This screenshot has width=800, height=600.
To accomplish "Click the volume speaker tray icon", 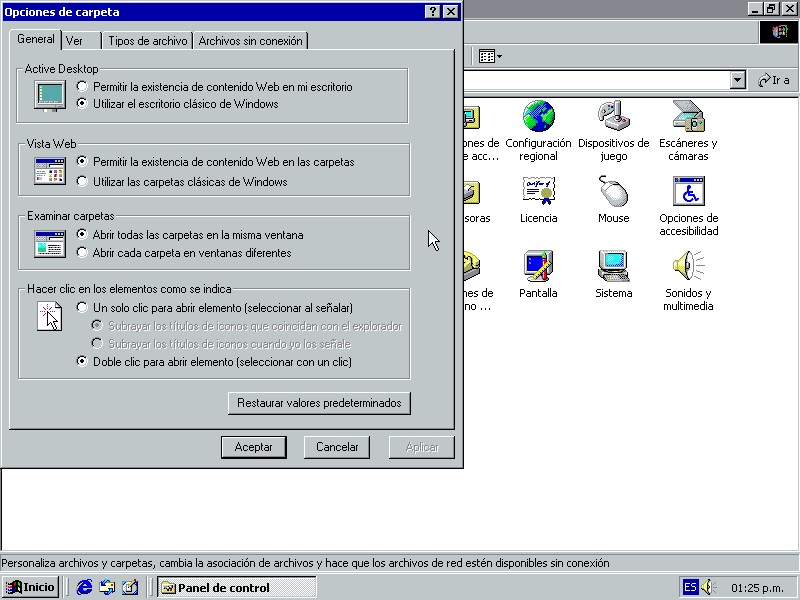I will 709,587.
